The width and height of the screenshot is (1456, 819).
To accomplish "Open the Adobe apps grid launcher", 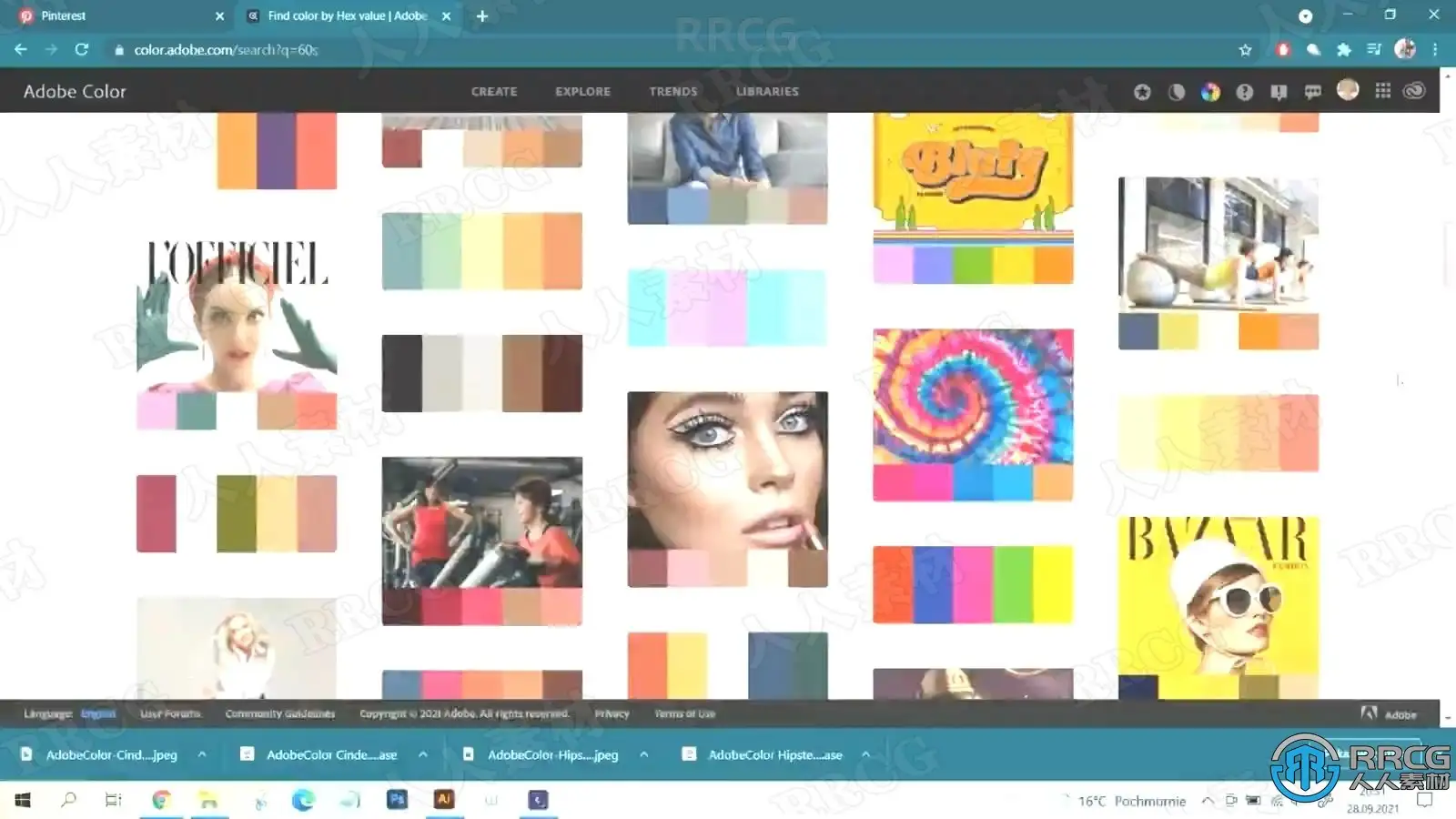I will click(x=1382, y=91).
